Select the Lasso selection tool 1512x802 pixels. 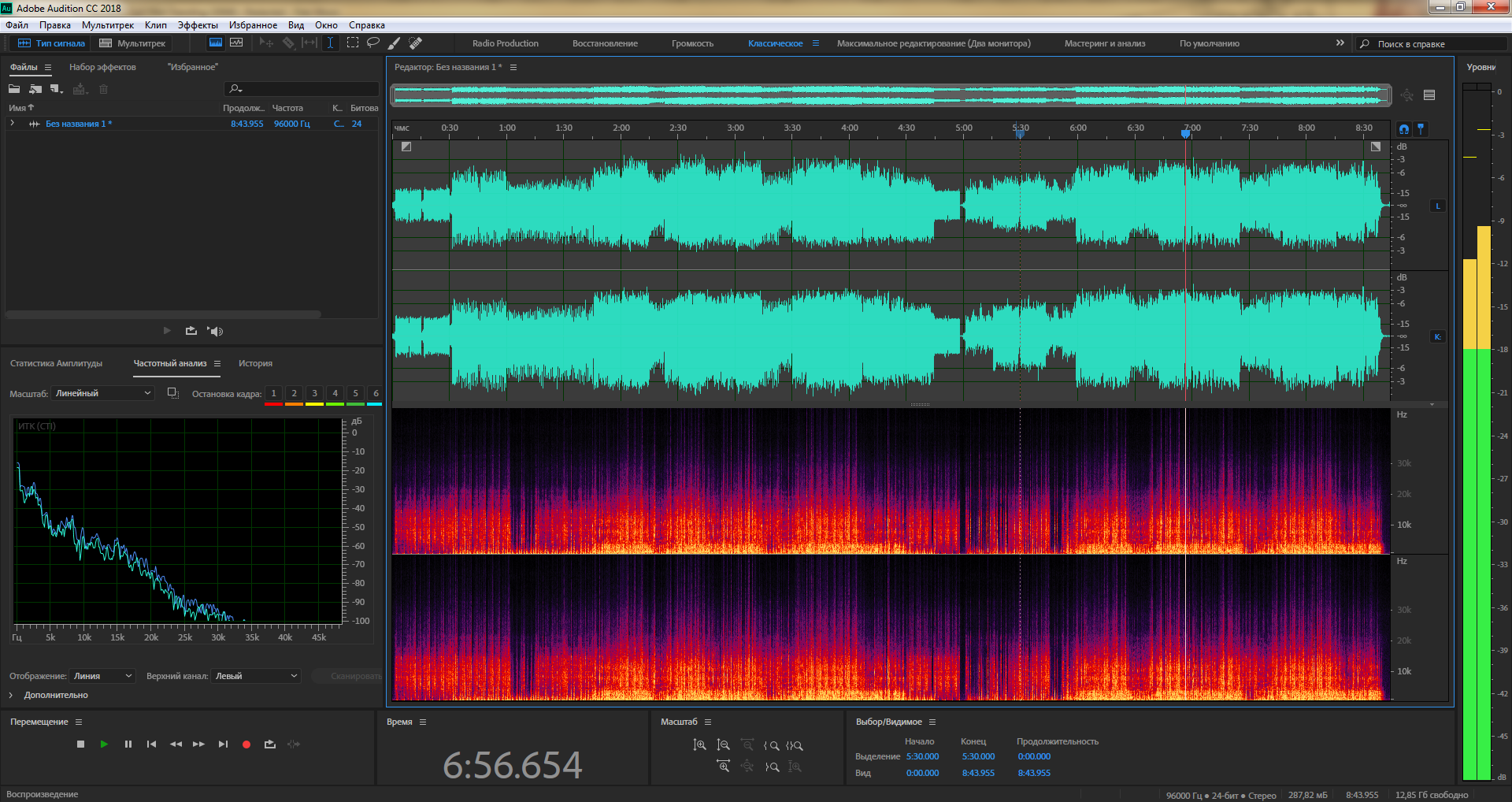pyautogui.click(x=373, y=43)
